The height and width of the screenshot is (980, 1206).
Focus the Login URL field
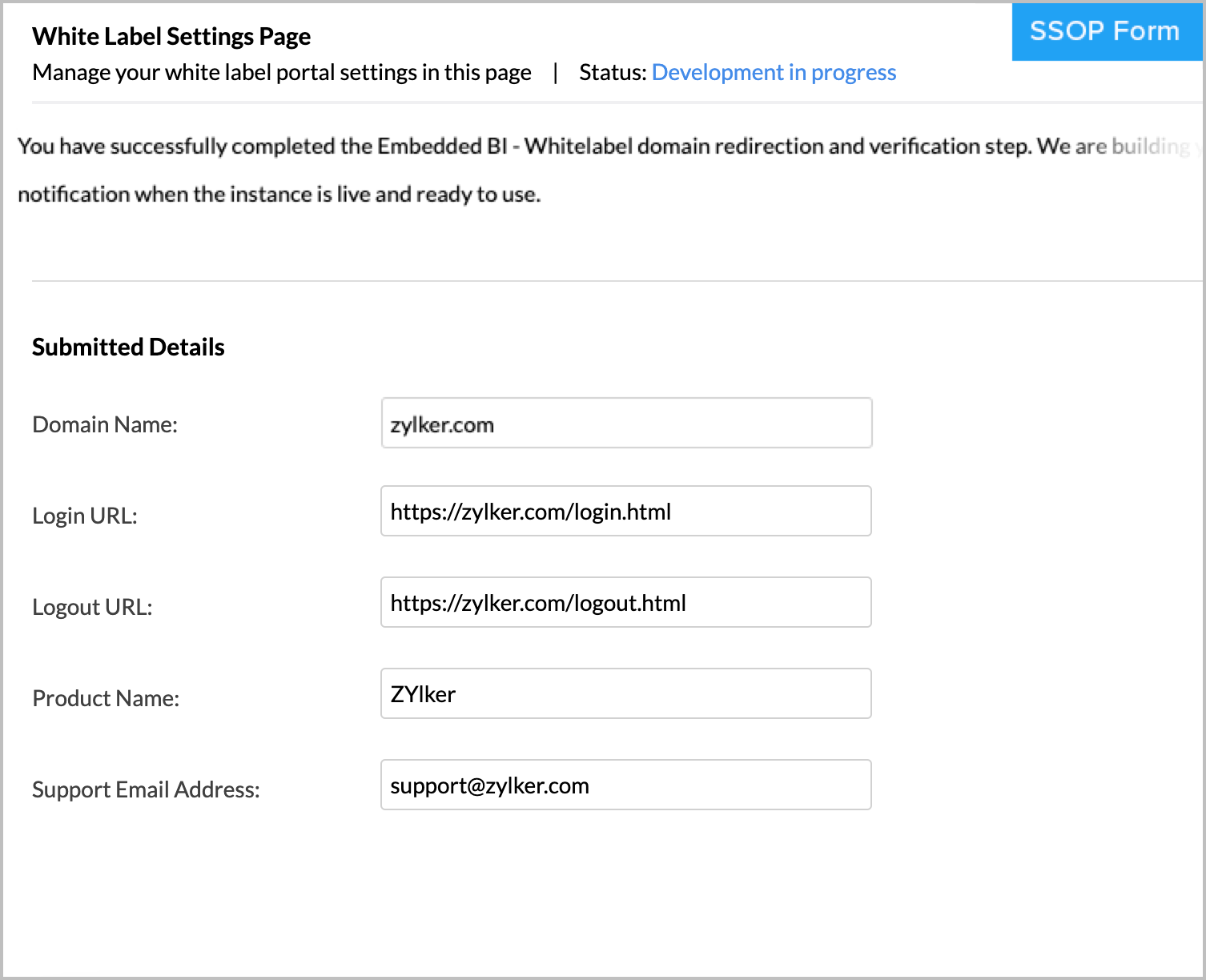[x=626, y=511]
